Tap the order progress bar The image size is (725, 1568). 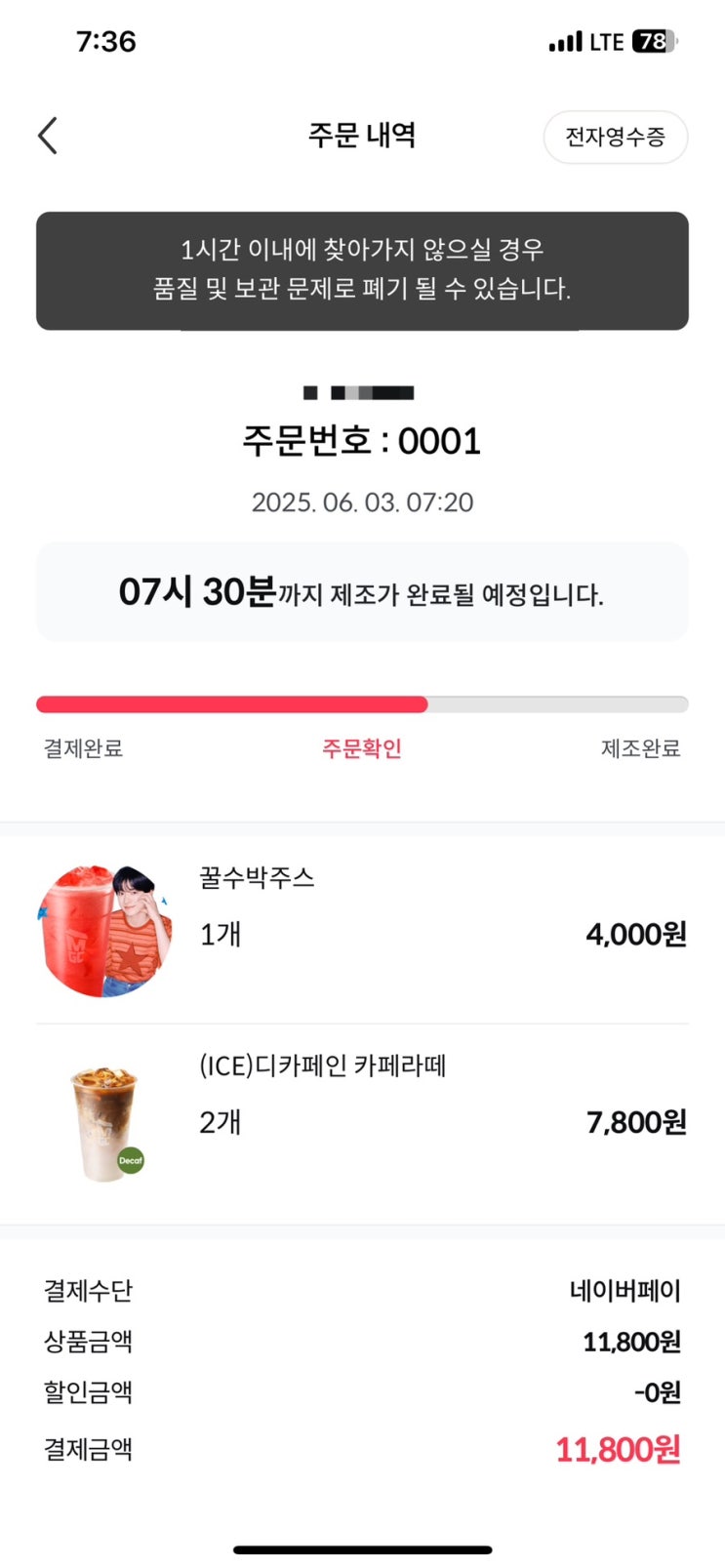[362, 704]
